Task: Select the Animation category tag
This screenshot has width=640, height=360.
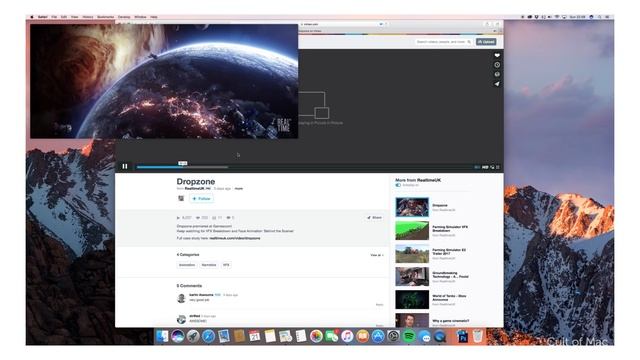Action: [x=187, y=265]
